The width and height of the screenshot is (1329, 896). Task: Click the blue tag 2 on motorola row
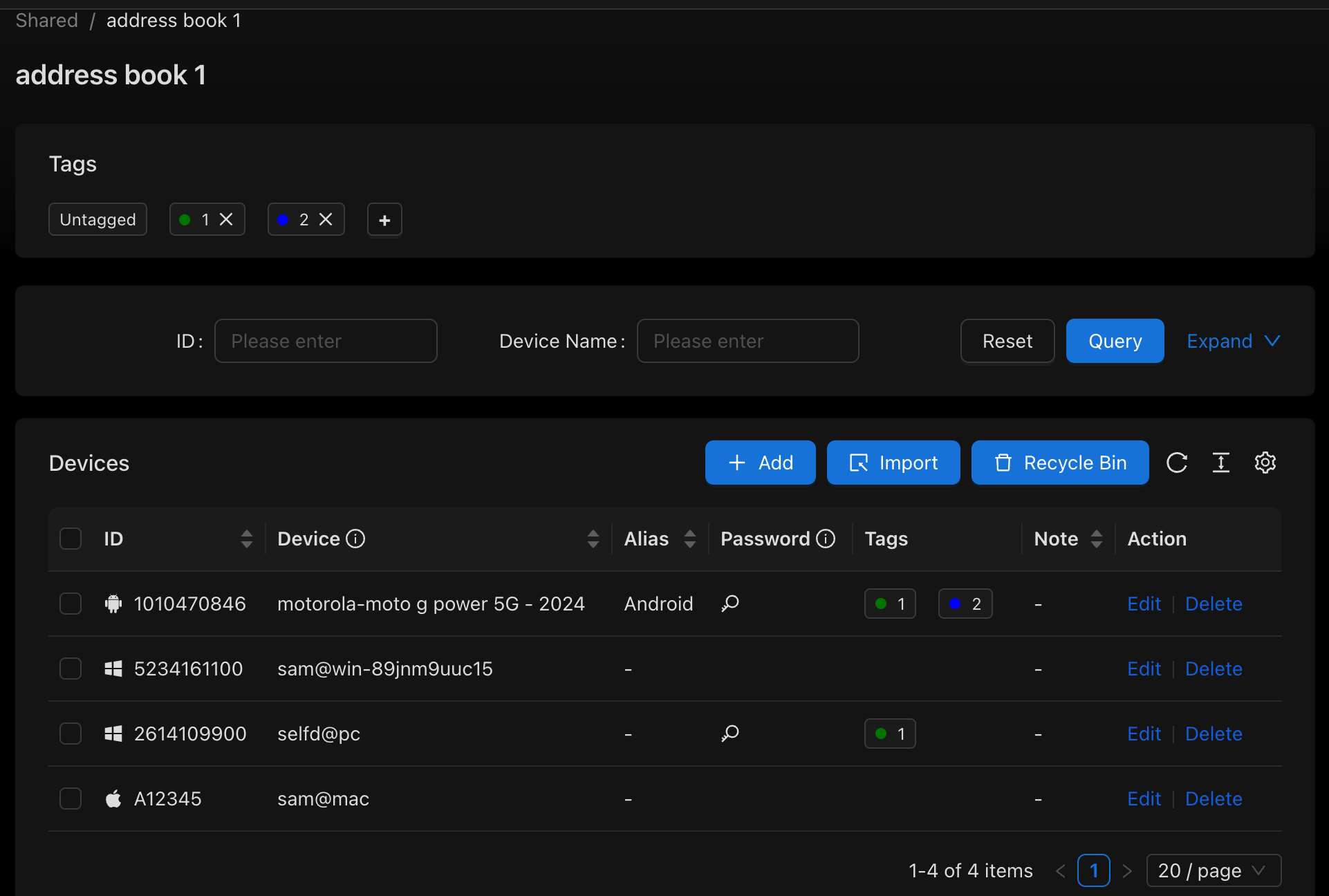[x=965, y=604]
